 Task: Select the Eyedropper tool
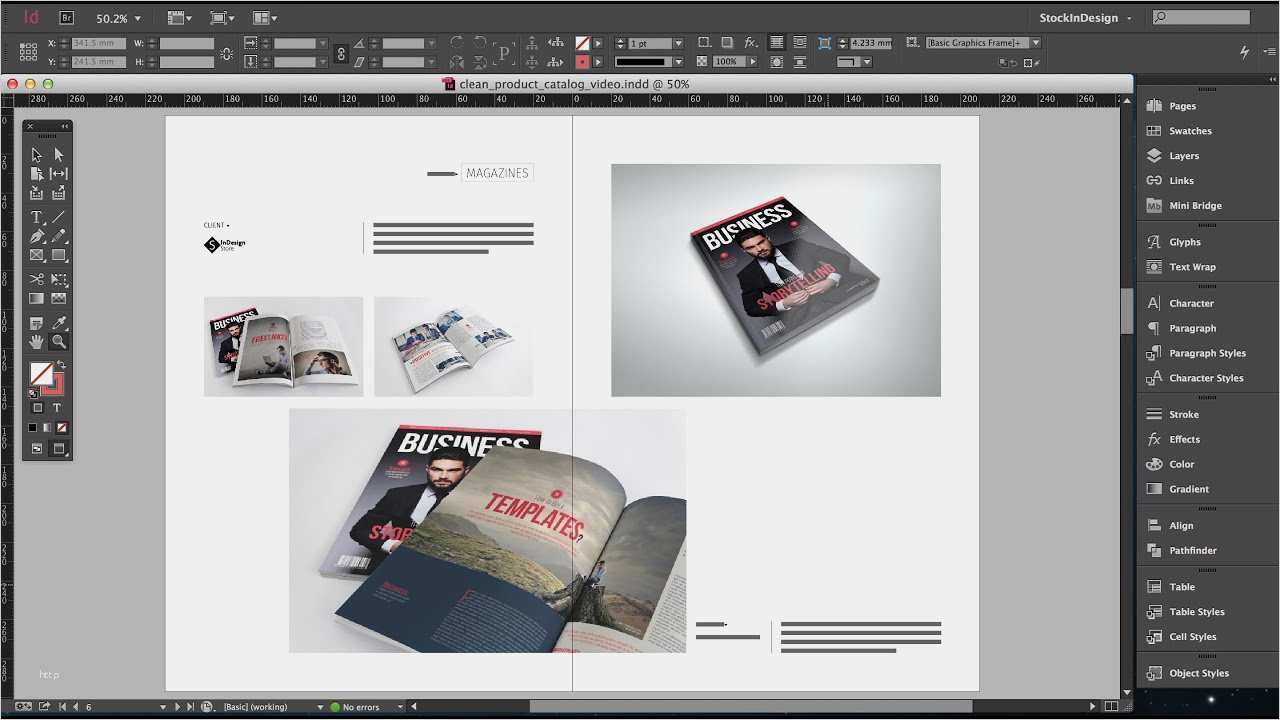tap(60, 322)
